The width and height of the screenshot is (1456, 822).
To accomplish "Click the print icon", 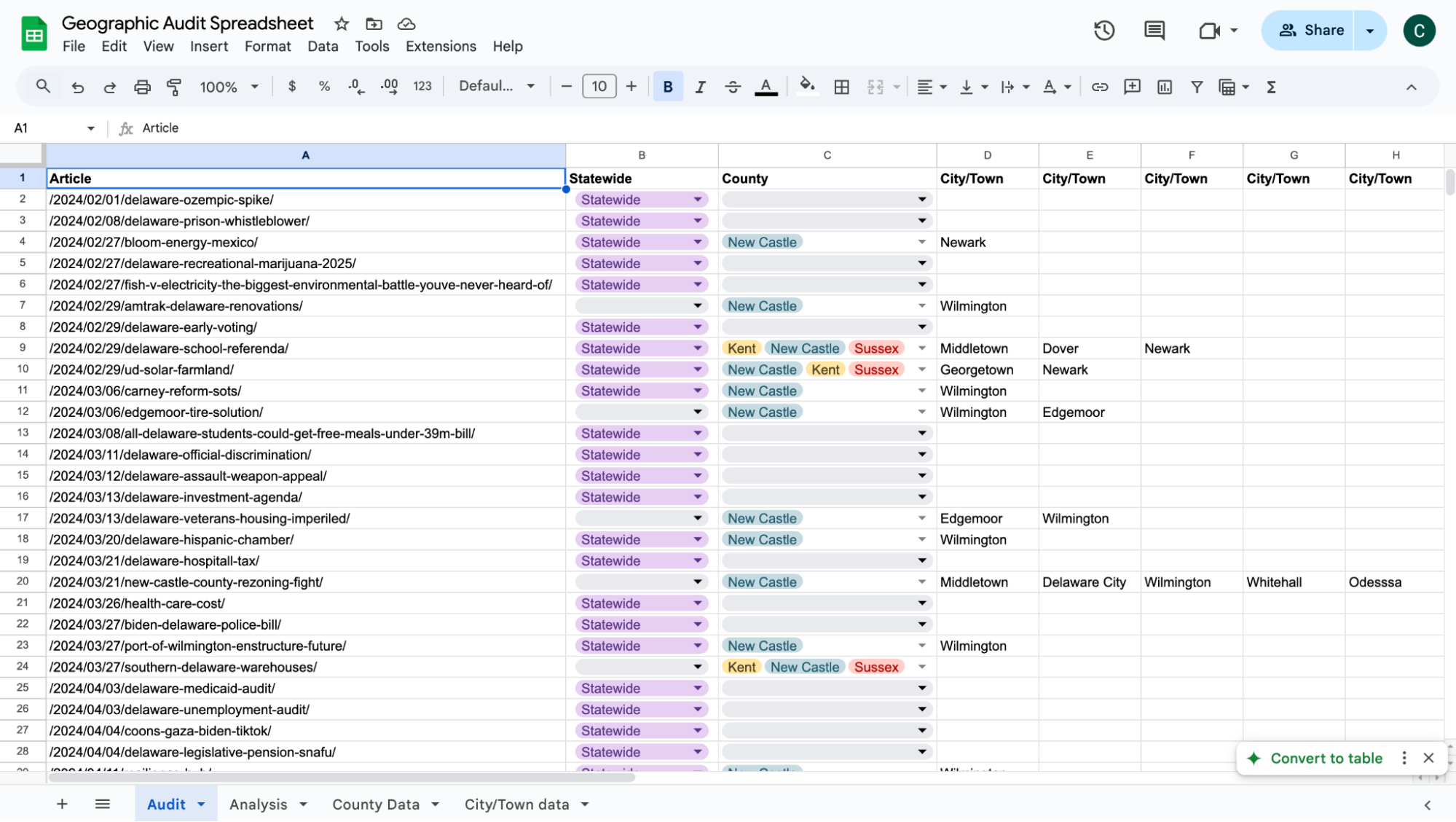I will click(x=142, y=87).
